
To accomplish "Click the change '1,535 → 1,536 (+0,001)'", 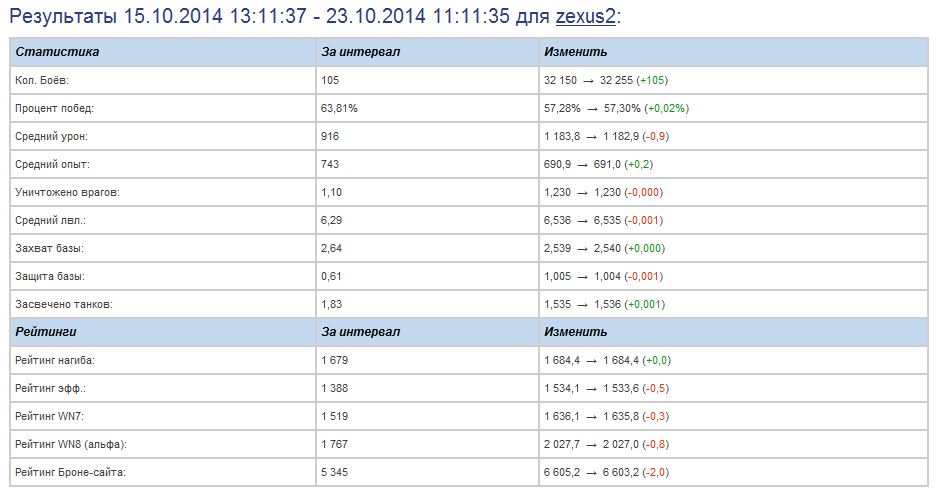I will pos(604,305).
